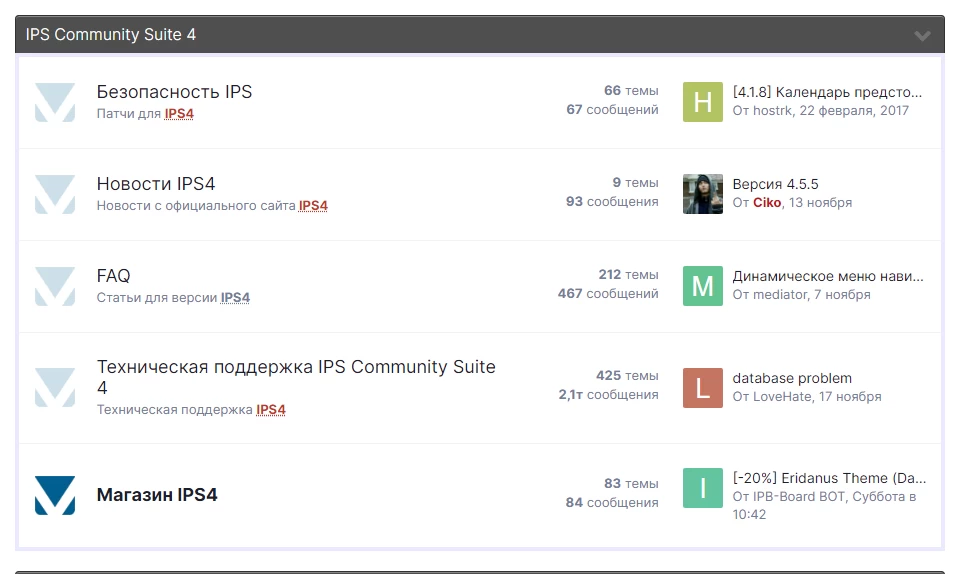Open Ciko's profile link

pos(767,202)
